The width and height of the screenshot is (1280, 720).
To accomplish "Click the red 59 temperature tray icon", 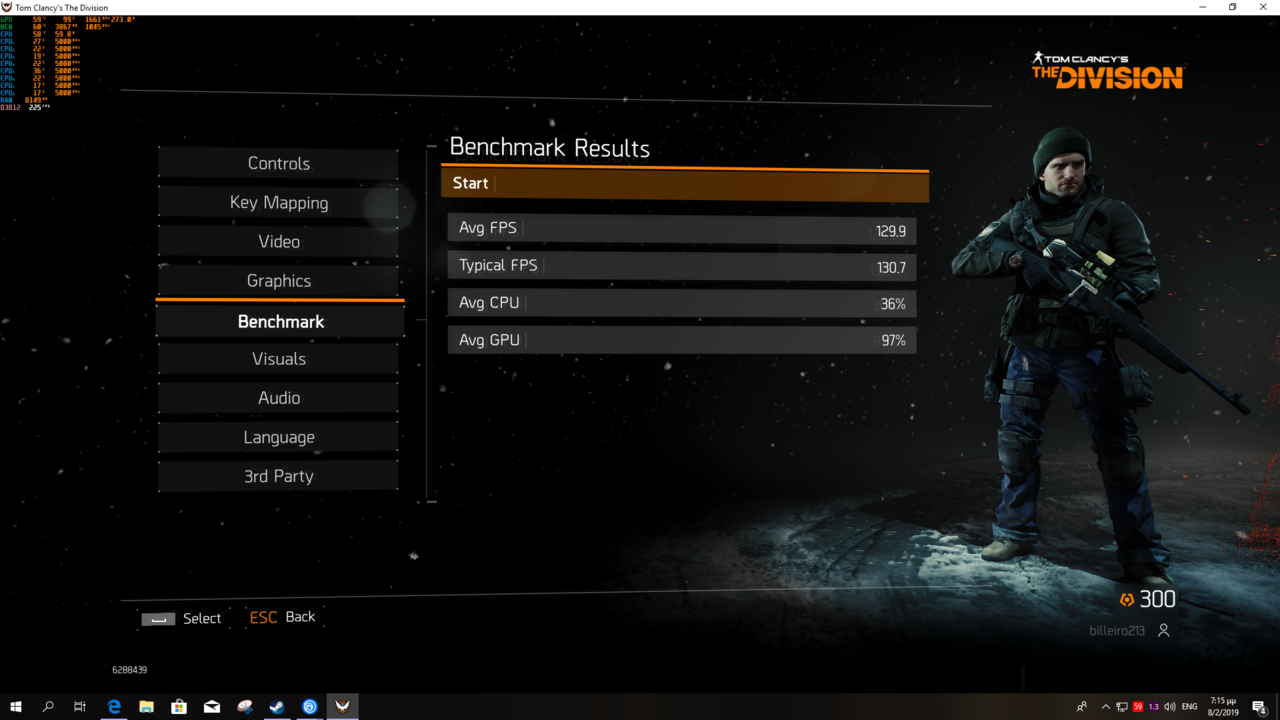I will click(x=1138, y=707).
